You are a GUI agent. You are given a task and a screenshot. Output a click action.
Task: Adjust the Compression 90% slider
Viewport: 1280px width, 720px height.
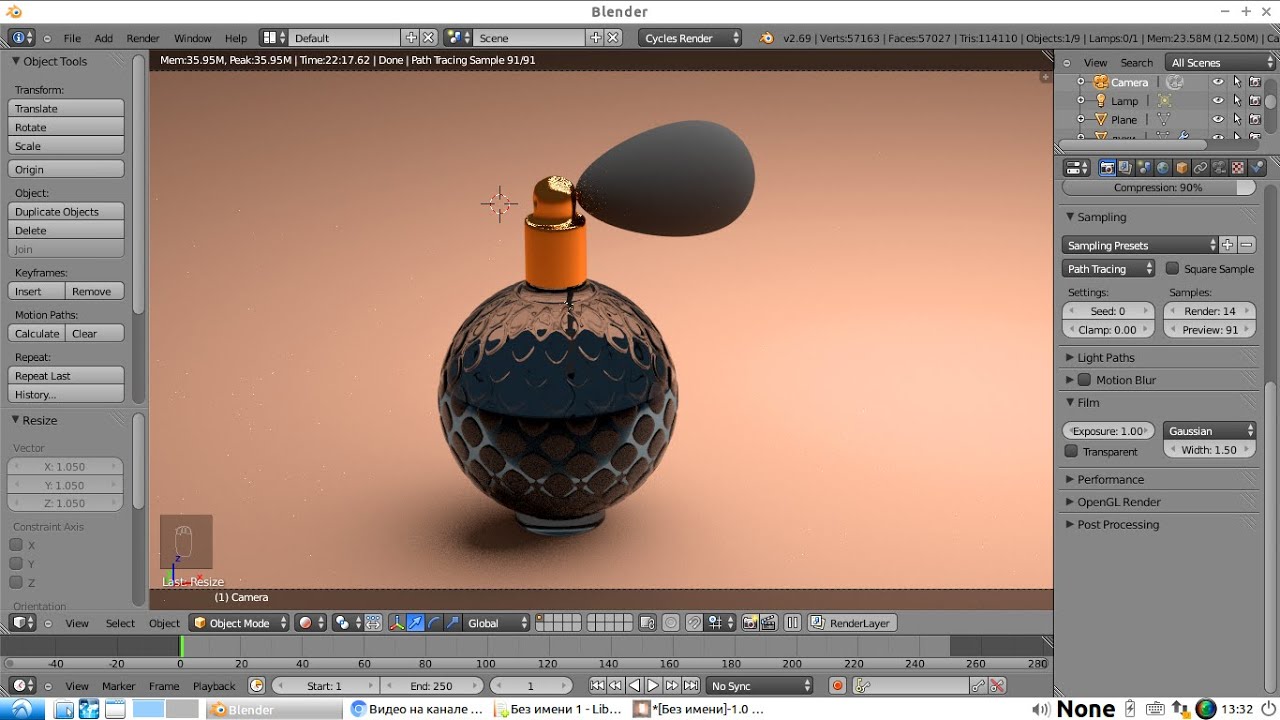click(1158, 188)
